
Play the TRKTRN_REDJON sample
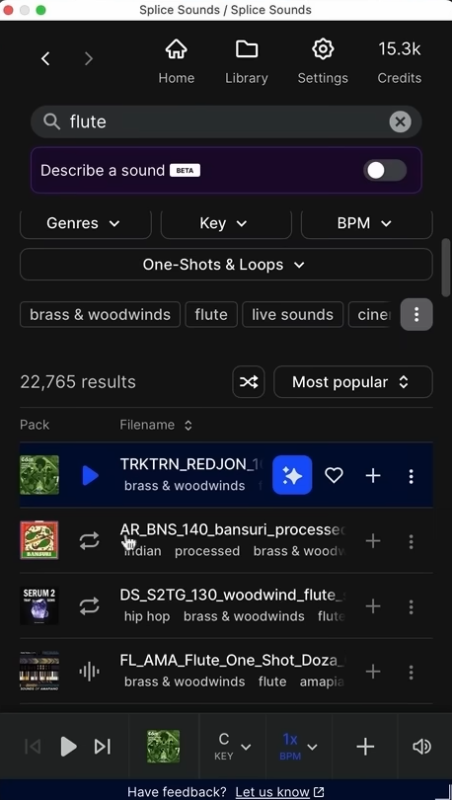point(90,476)
